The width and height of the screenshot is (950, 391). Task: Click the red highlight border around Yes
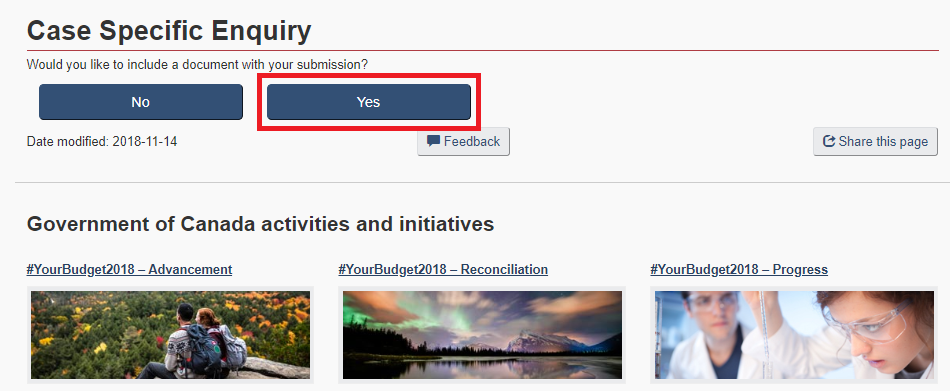[x=369, y=76]
